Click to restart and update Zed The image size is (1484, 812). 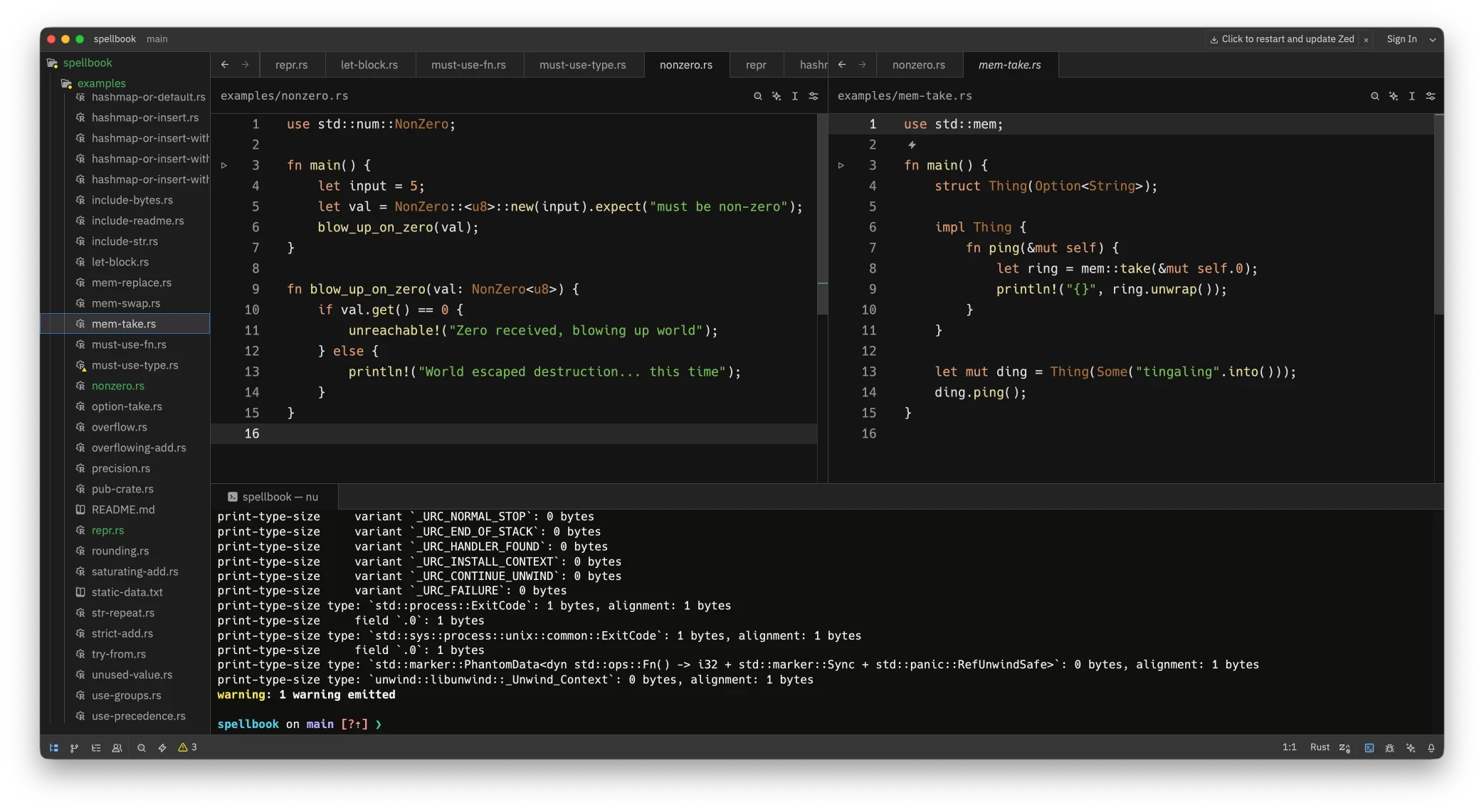(x=1281, y=39)
